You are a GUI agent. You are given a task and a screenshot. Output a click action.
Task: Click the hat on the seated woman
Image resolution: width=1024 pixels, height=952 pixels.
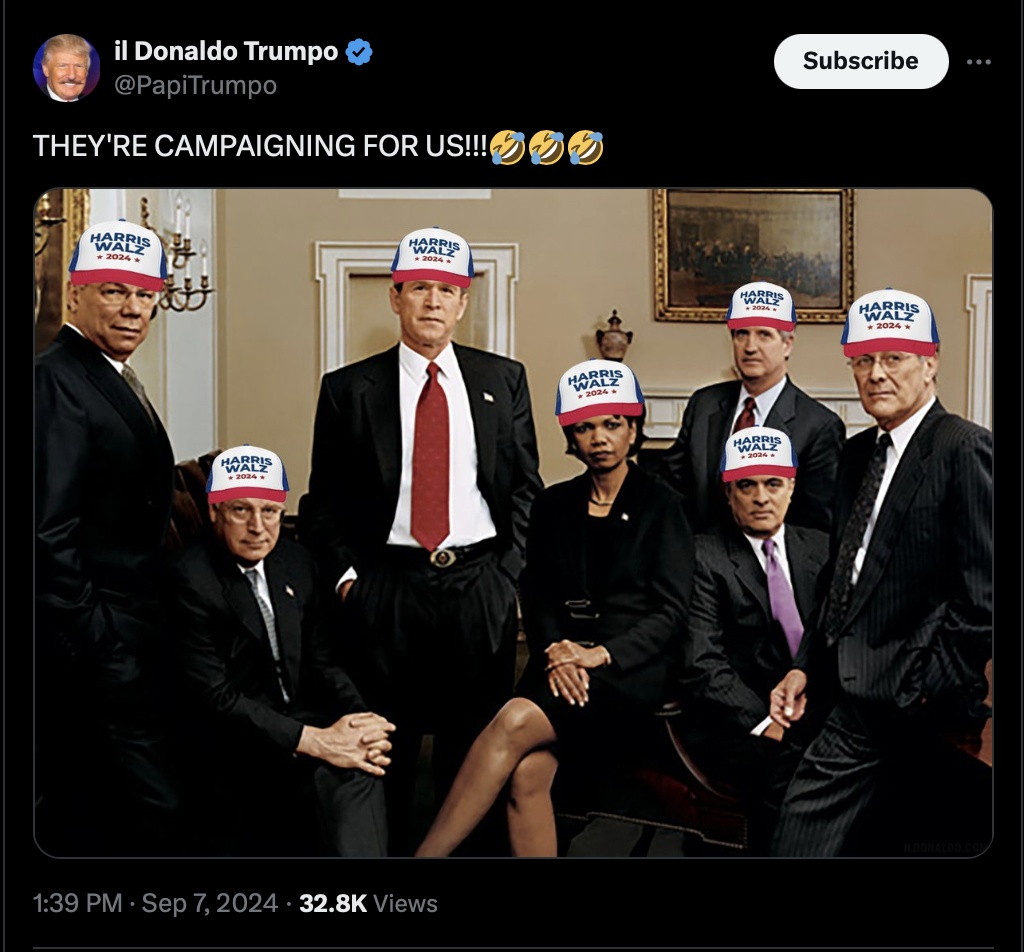(x=598, y=392)
